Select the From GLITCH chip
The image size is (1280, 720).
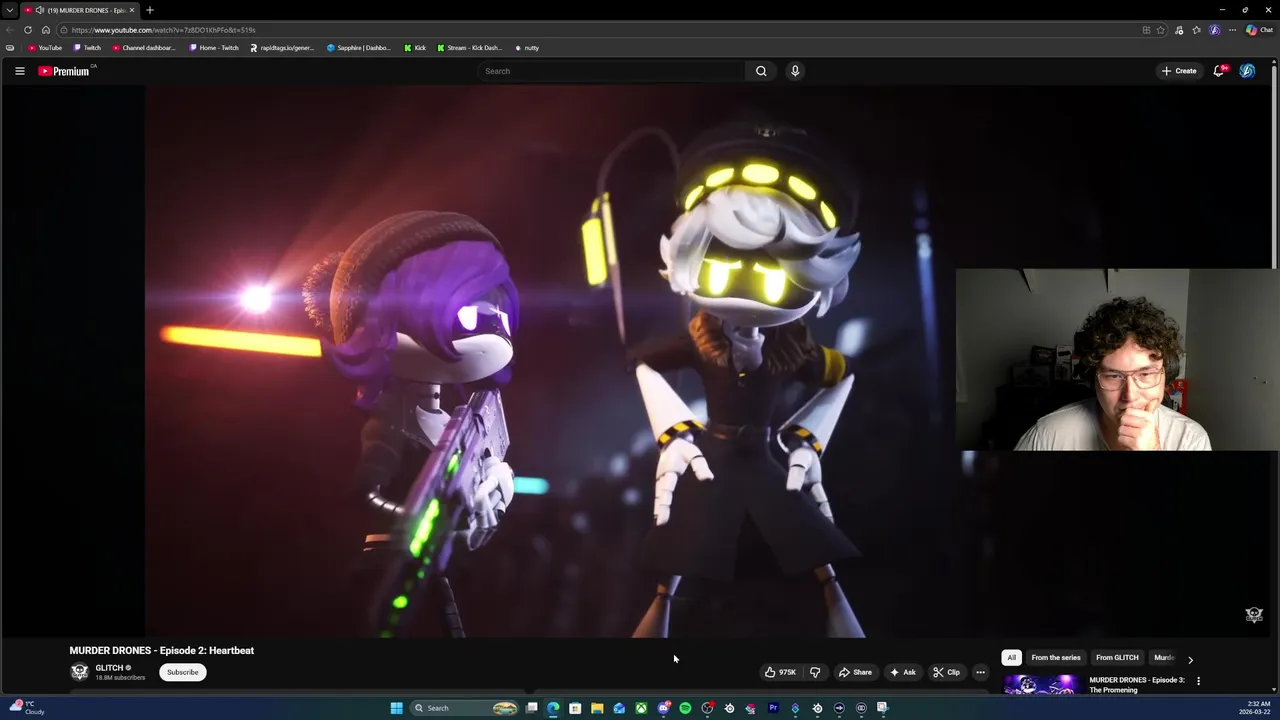(1117, 658)
